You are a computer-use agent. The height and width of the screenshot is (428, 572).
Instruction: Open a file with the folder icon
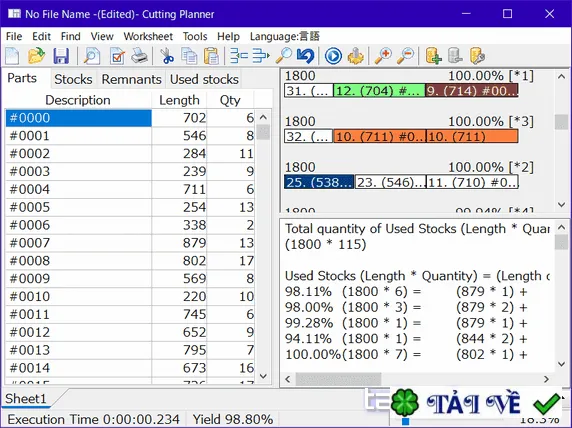coord(36,56)
